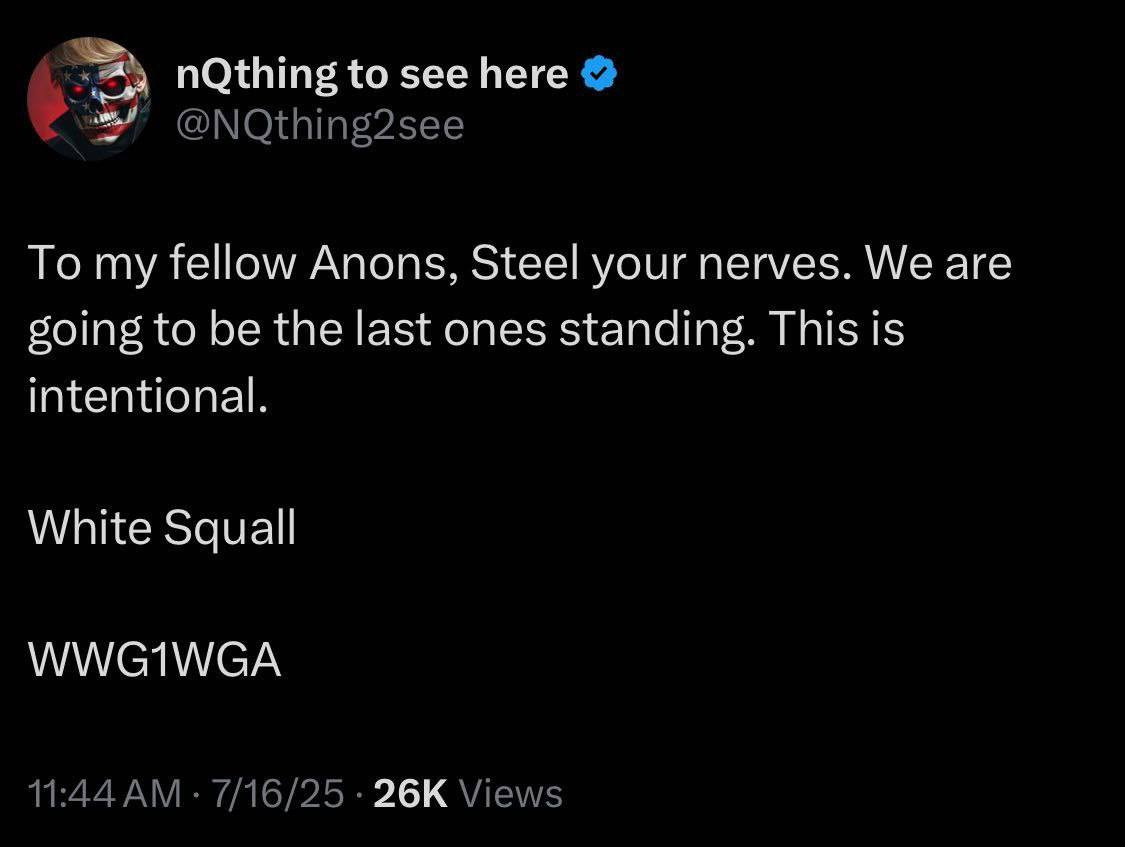Select the "White Squall" line
Viewport: 1125px width, 847px height.
pyautogui.click(x=162, y=528)
